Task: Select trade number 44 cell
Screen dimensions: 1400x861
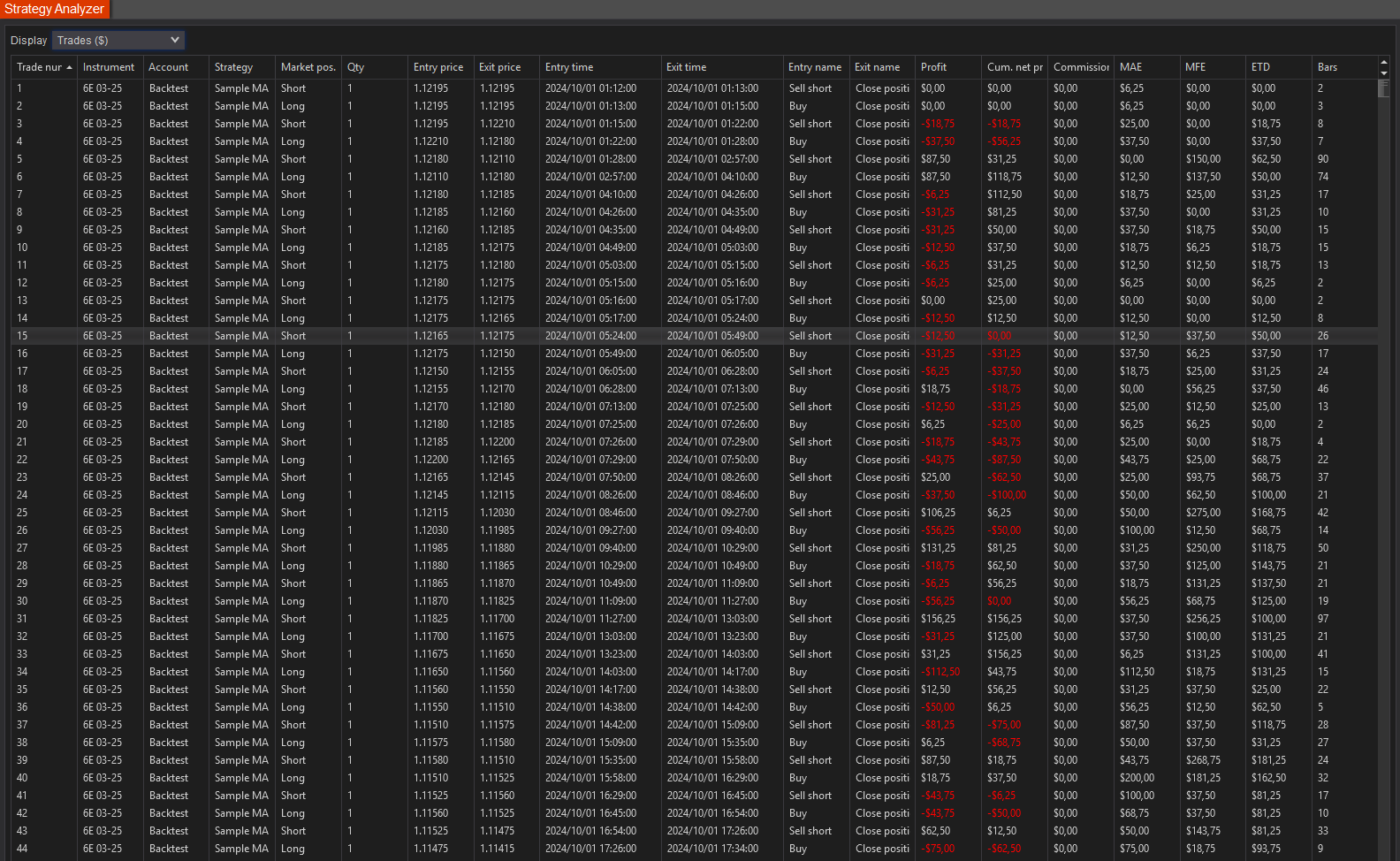Action: 44,849
